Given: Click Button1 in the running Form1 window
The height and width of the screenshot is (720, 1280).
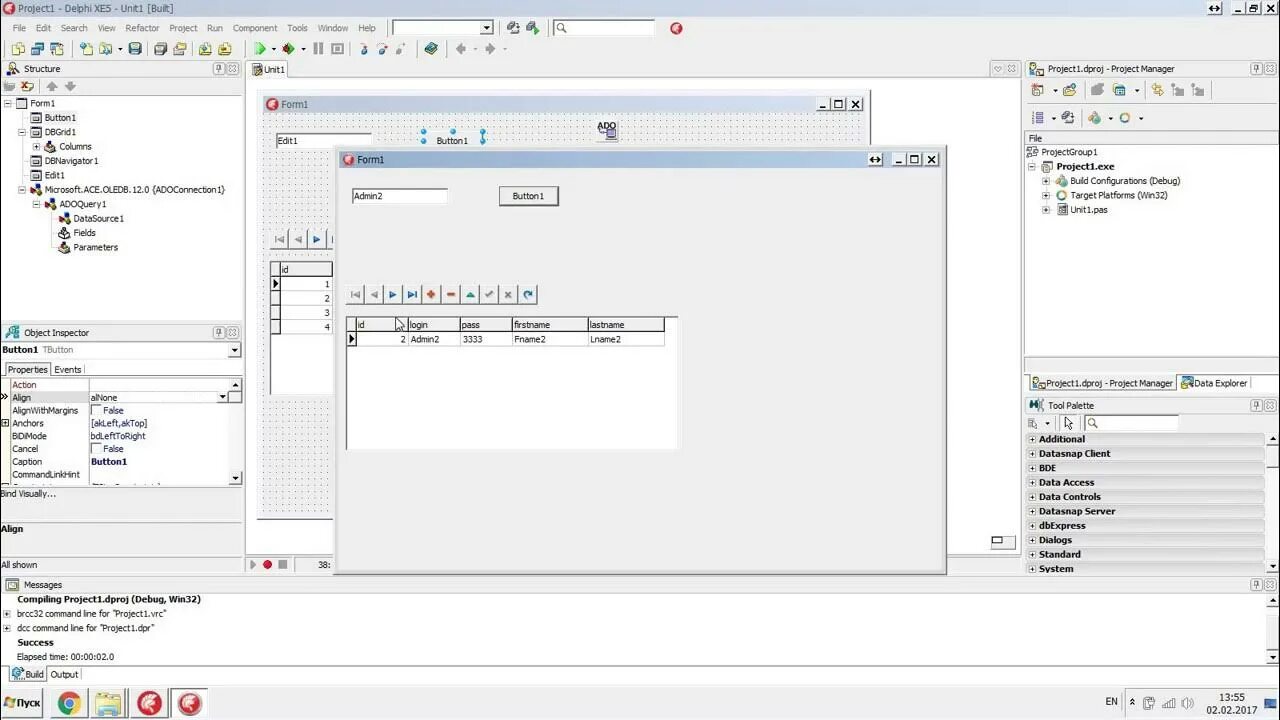Looking at the screenshot, I should (x=528, y=196).
